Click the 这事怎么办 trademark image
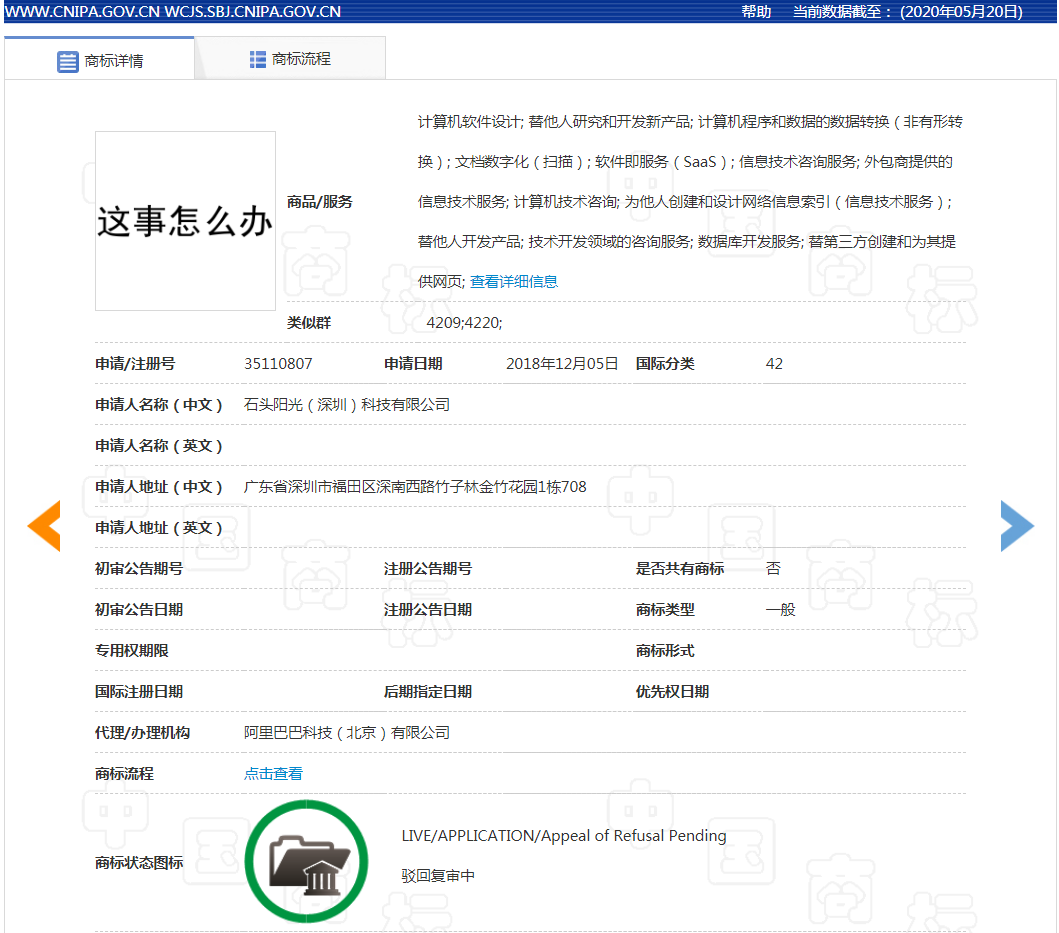This screenshot has width=1059, height=933. 185,221
